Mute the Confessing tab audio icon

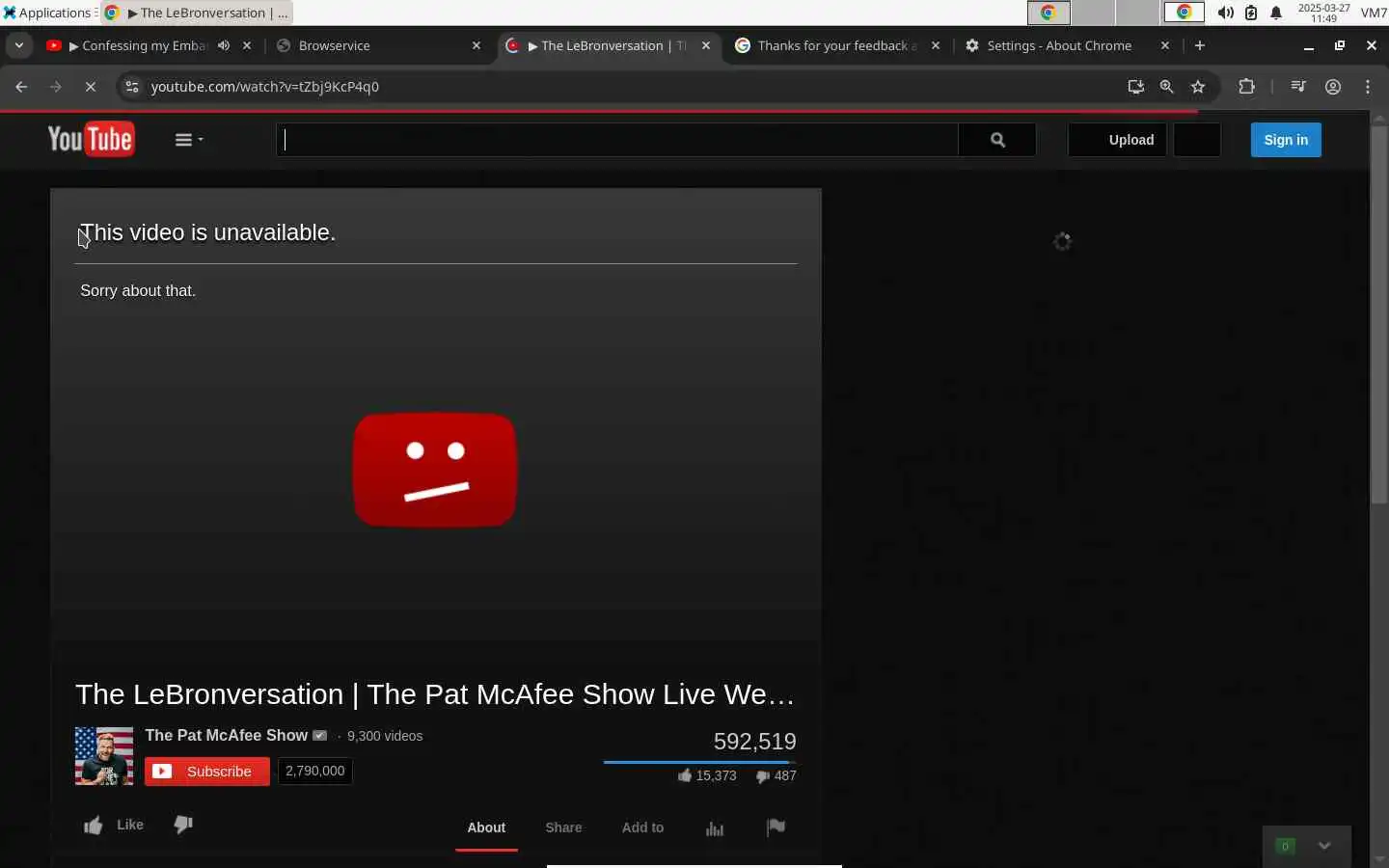(x=224, y=45)
